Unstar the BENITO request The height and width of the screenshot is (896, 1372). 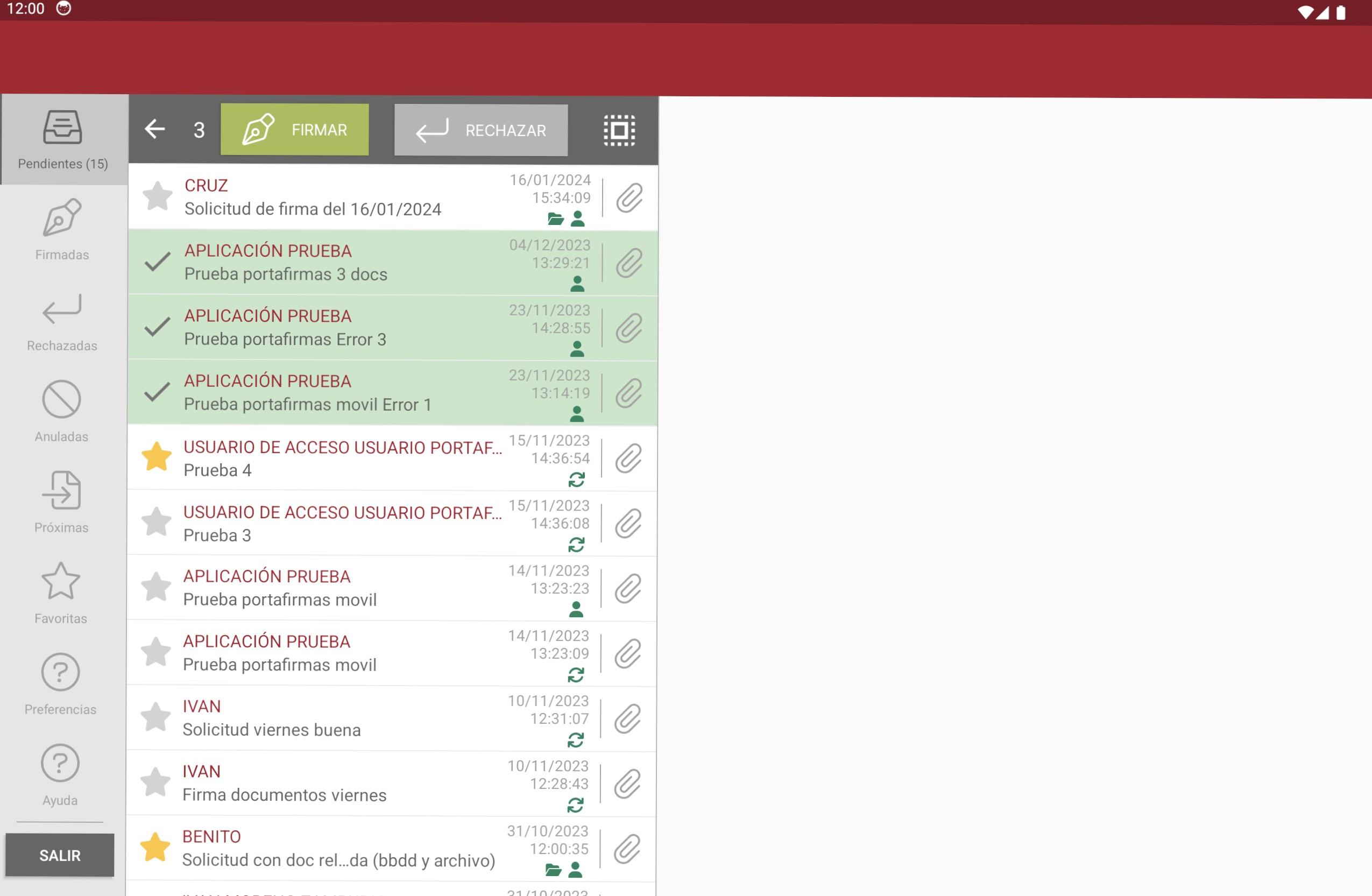(155, 848)
